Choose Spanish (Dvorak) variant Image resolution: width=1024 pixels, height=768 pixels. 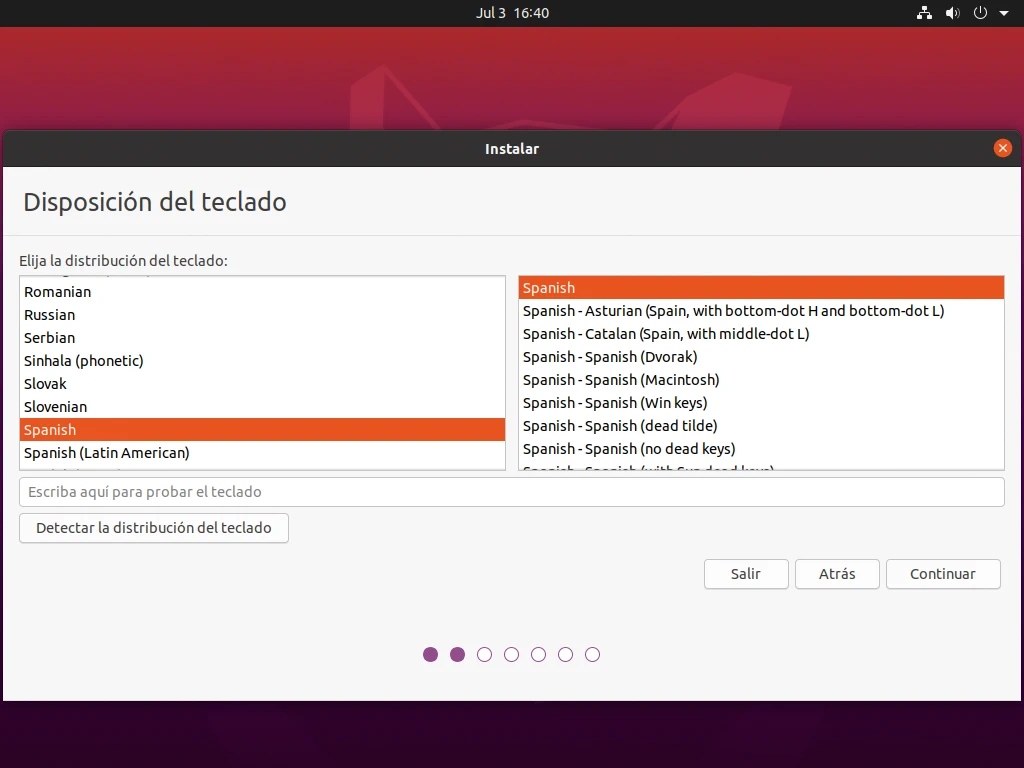[610, 357]
